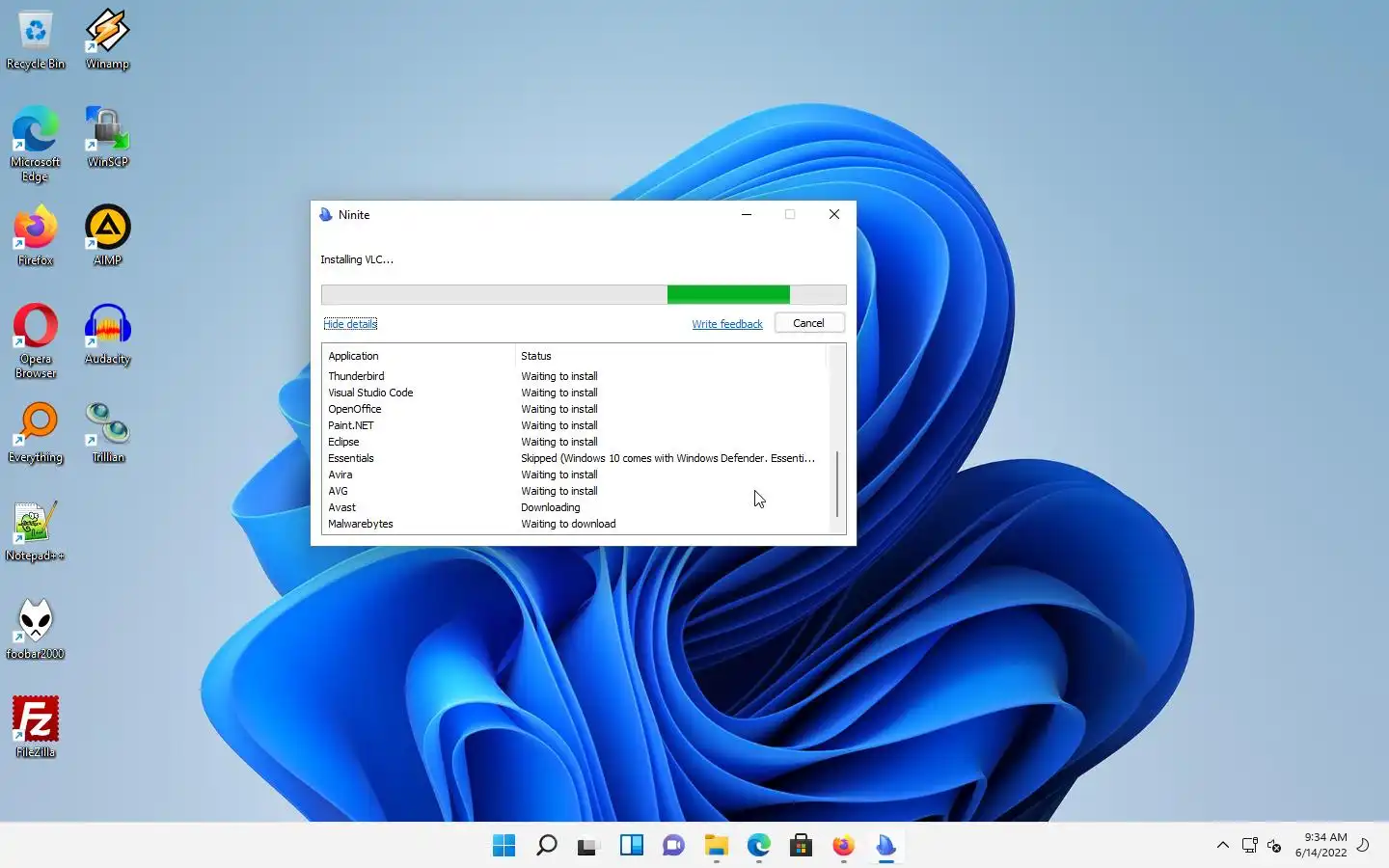
Task: Select the Firefox desktop shortcut
Action: pos(36,235)
